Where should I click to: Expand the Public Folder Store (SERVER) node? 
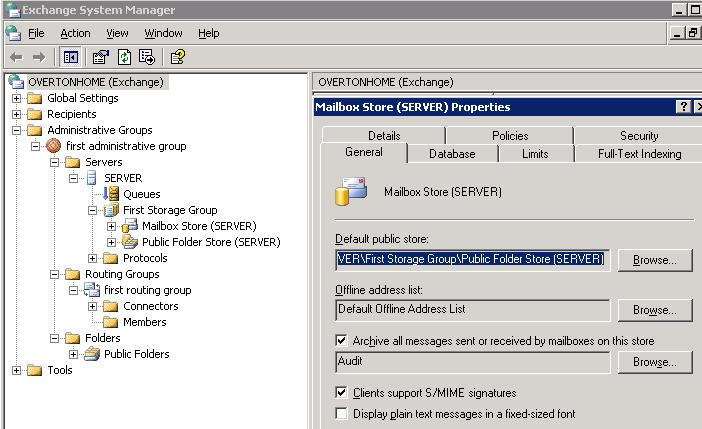tap(111, 242)
